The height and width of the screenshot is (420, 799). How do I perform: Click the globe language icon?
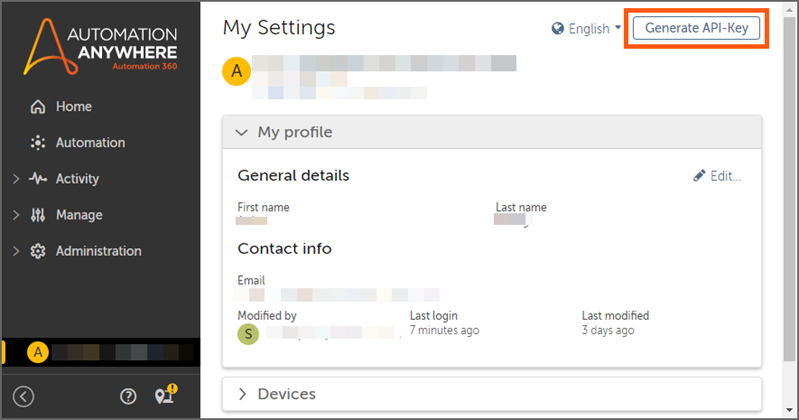click(557, 29)
